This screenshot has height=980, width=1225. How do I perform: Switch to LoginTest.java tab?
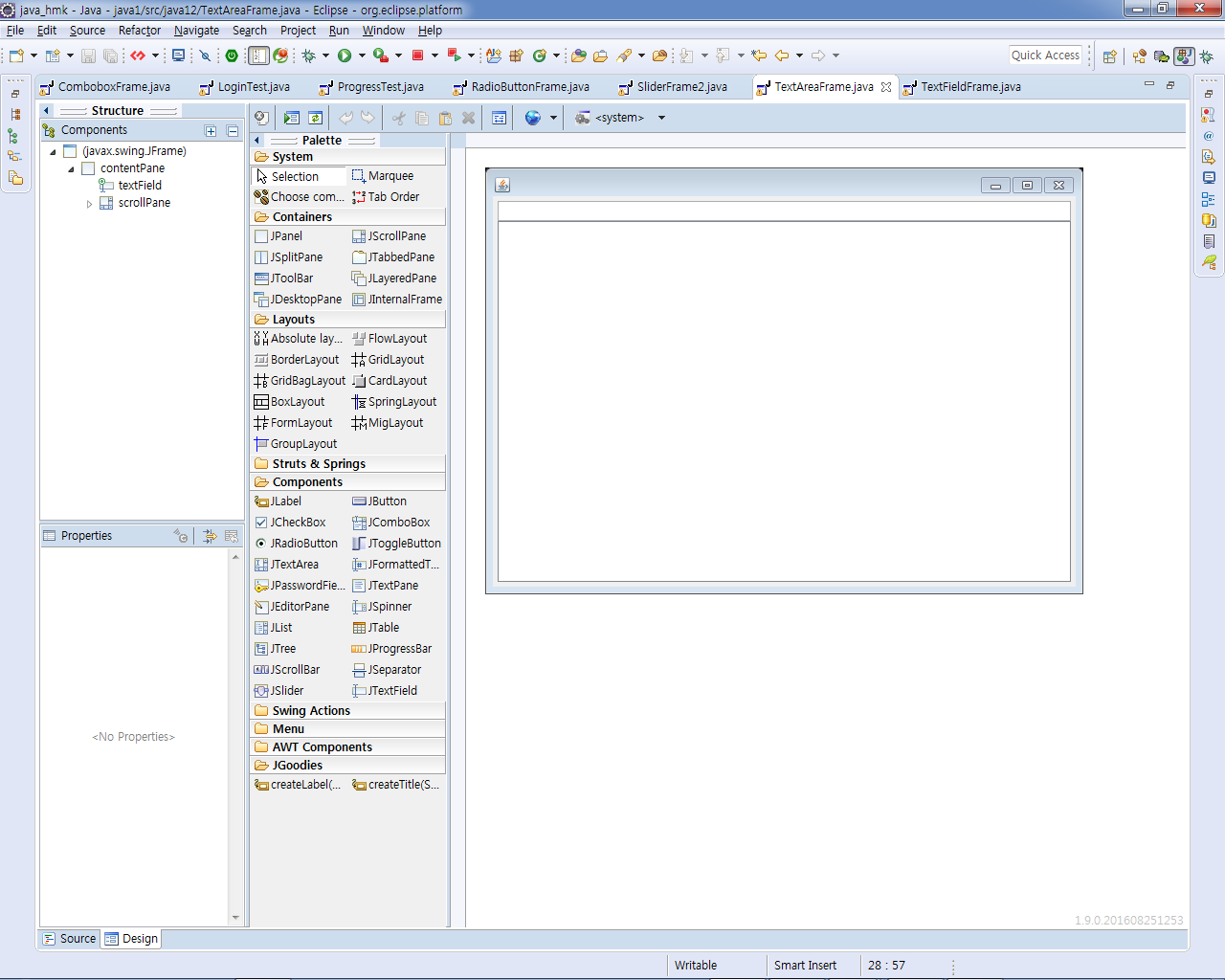click(x=245, y=87)
